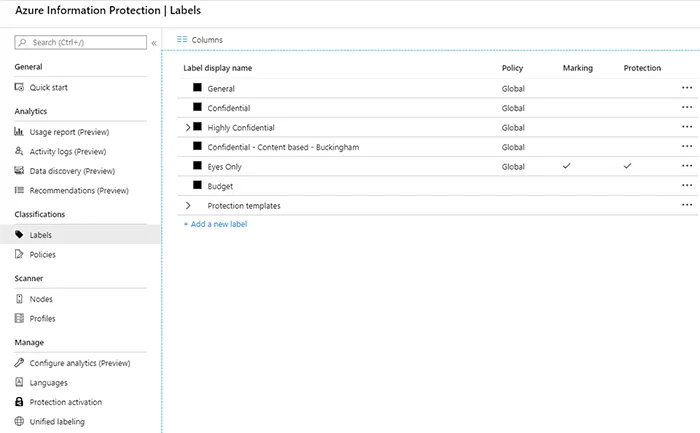
Task: Click Add a new label link
Action: click(x=215, y=224)
